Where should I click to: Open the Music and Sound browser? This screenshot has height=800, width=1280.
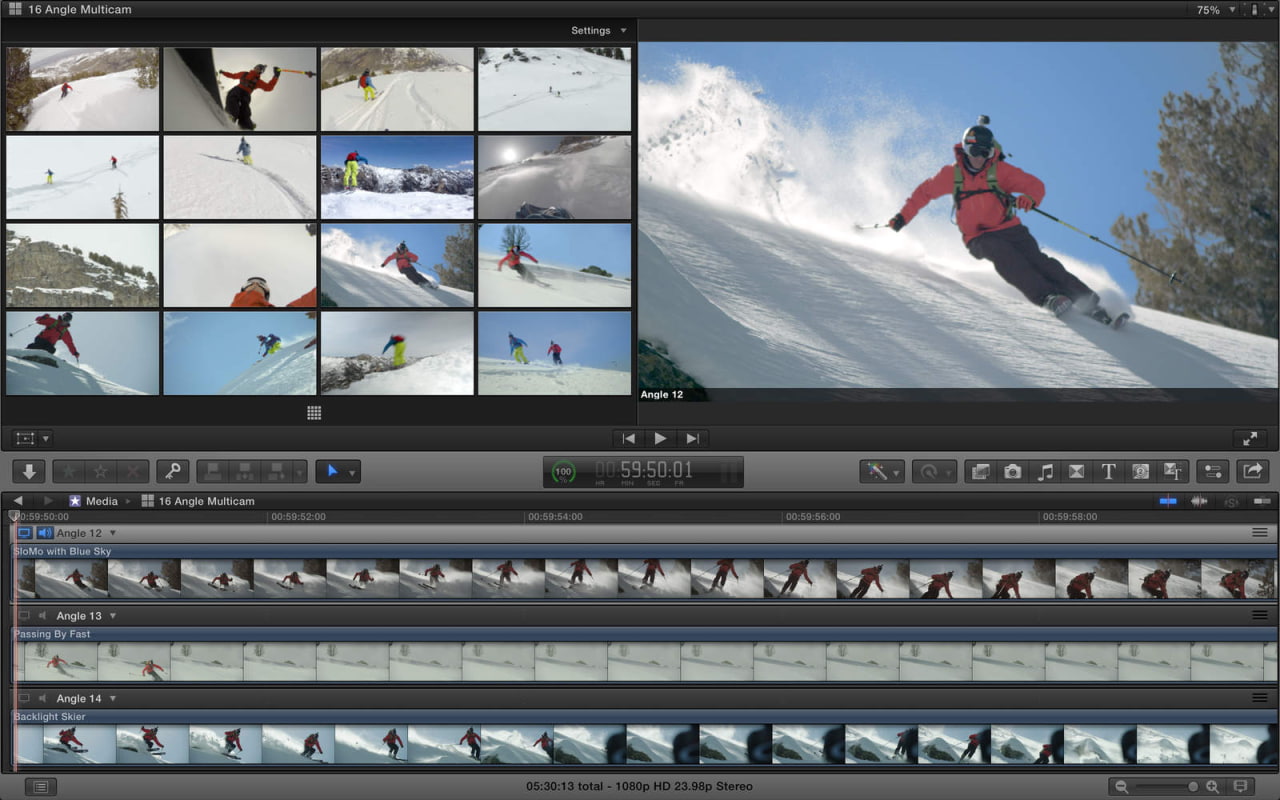(x=1045, y=471)
